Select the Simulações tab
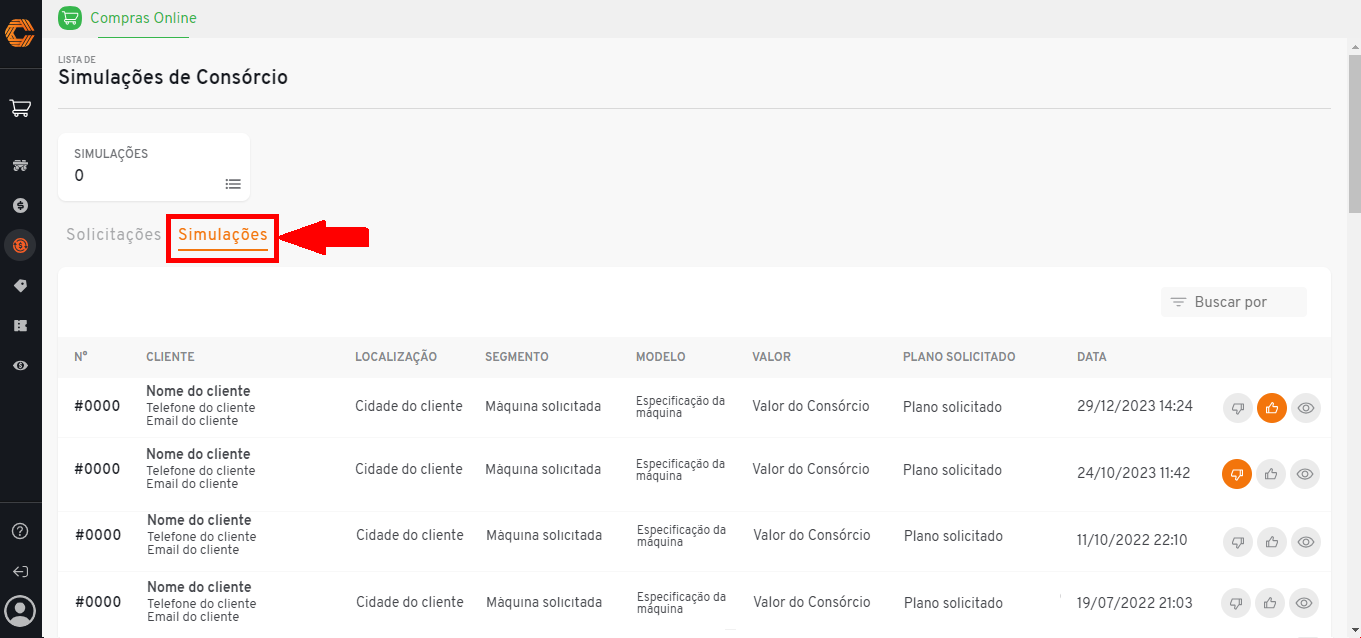This screenshot has height=638, width=1361. (x=223, y=235)
